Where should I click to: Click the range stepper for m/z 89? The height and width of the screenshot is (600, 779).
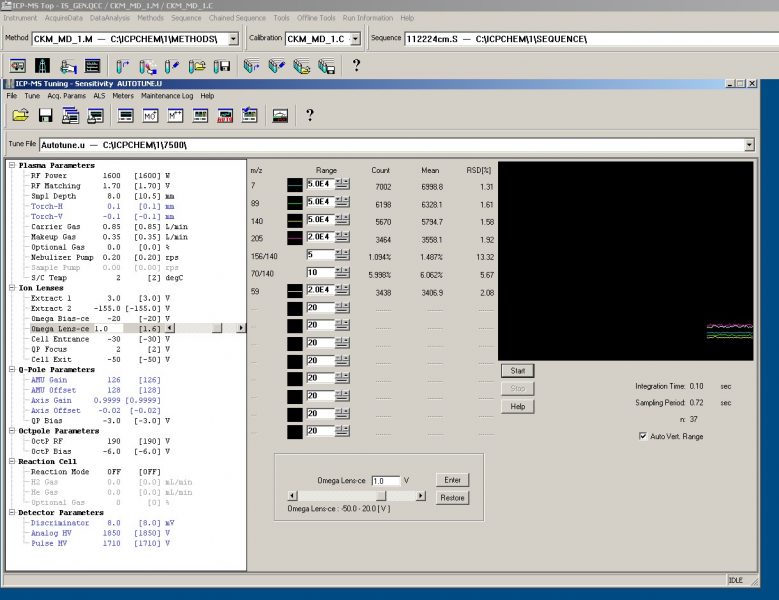pos(342,201)
